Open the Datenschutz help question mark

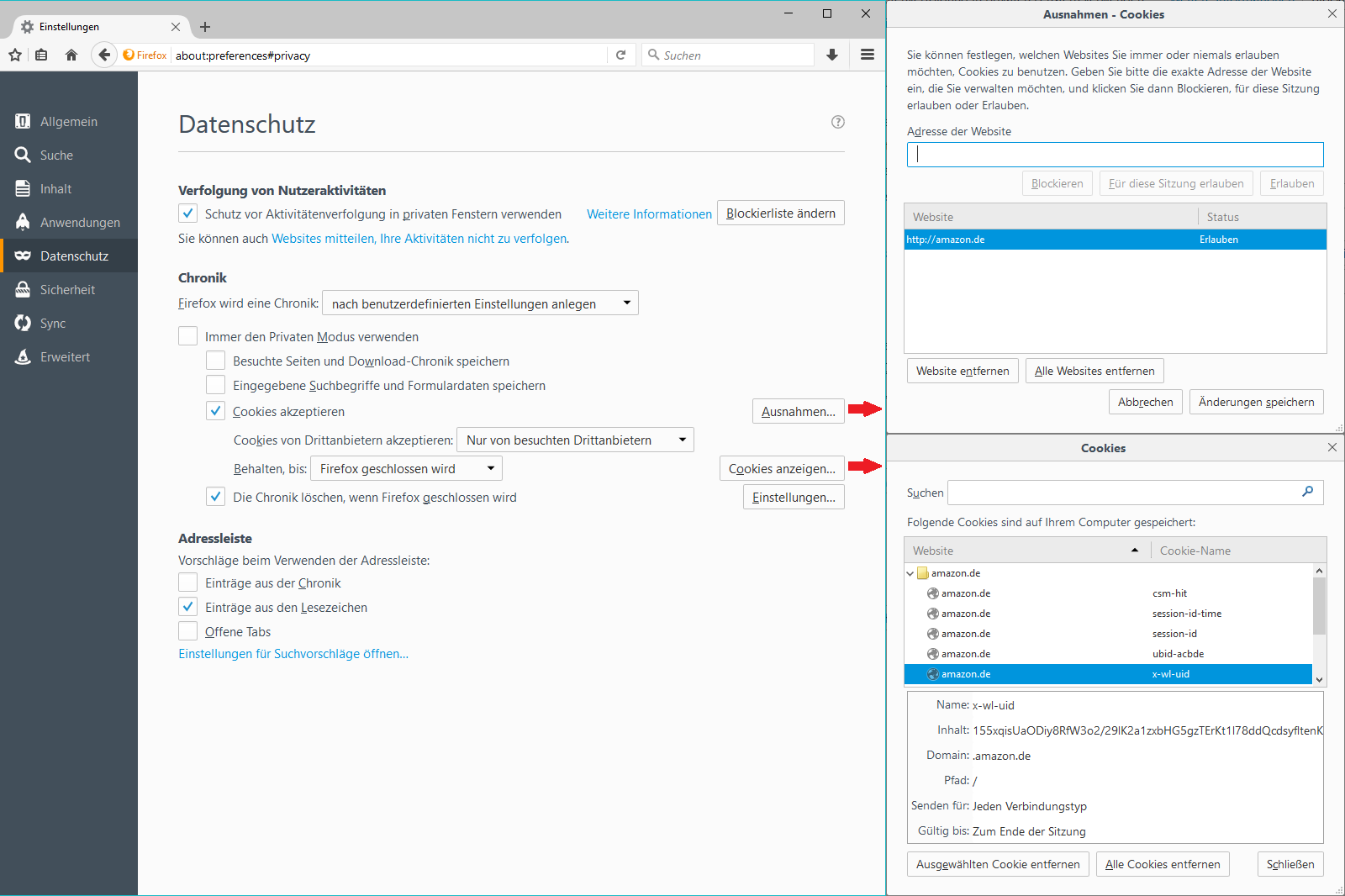(x=838, y=122)
